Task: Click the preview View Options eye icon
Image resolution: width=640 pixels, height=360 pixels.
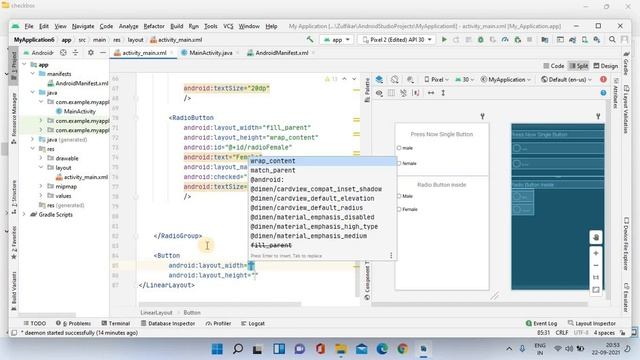Action: (379, 93)
